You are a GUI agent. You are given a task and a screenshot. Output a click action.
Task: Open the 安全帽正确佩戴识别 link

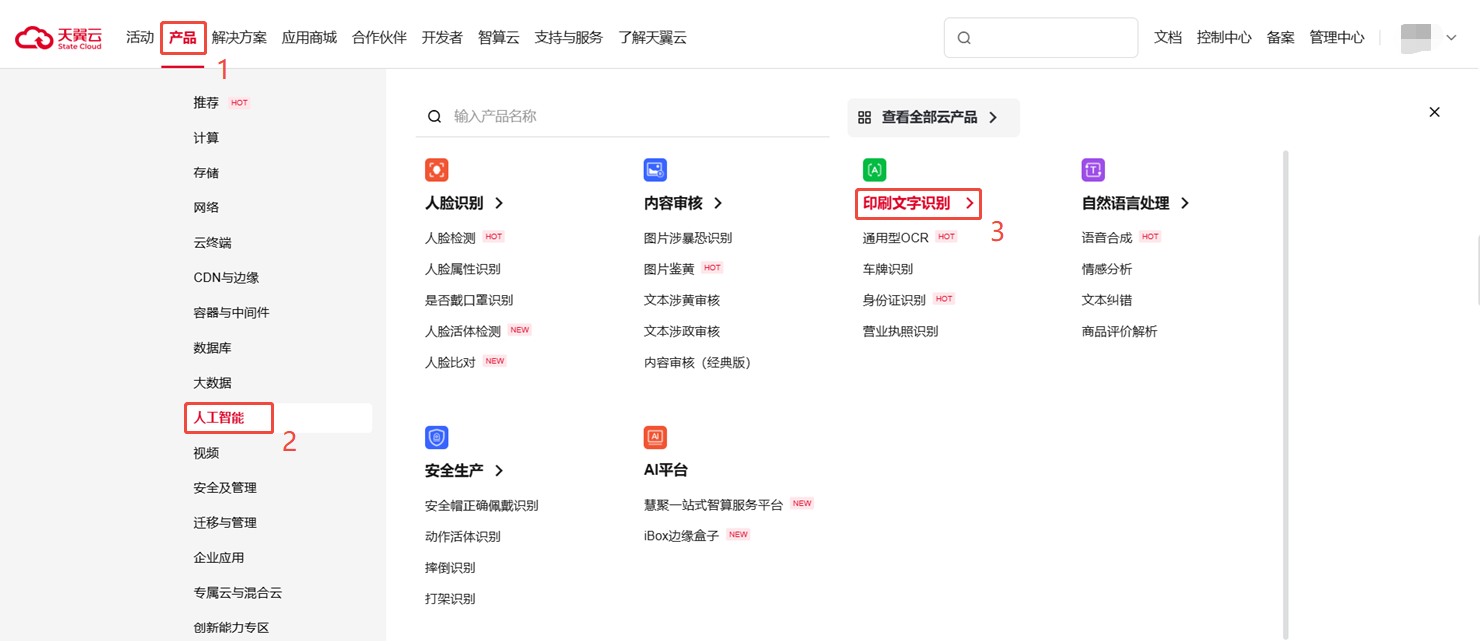click(x=482, y=506)
